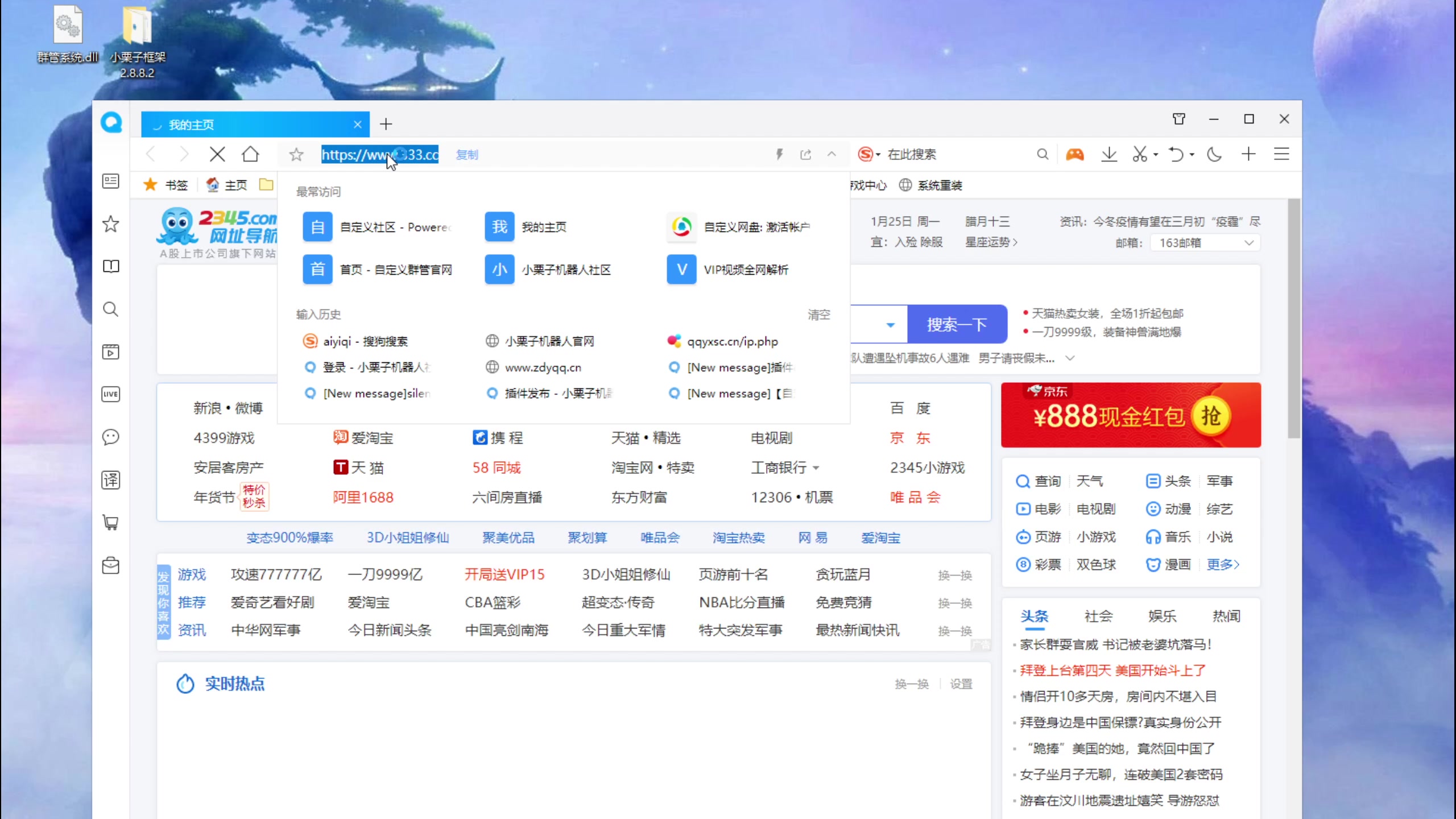Click the stop loading X button

217,154
